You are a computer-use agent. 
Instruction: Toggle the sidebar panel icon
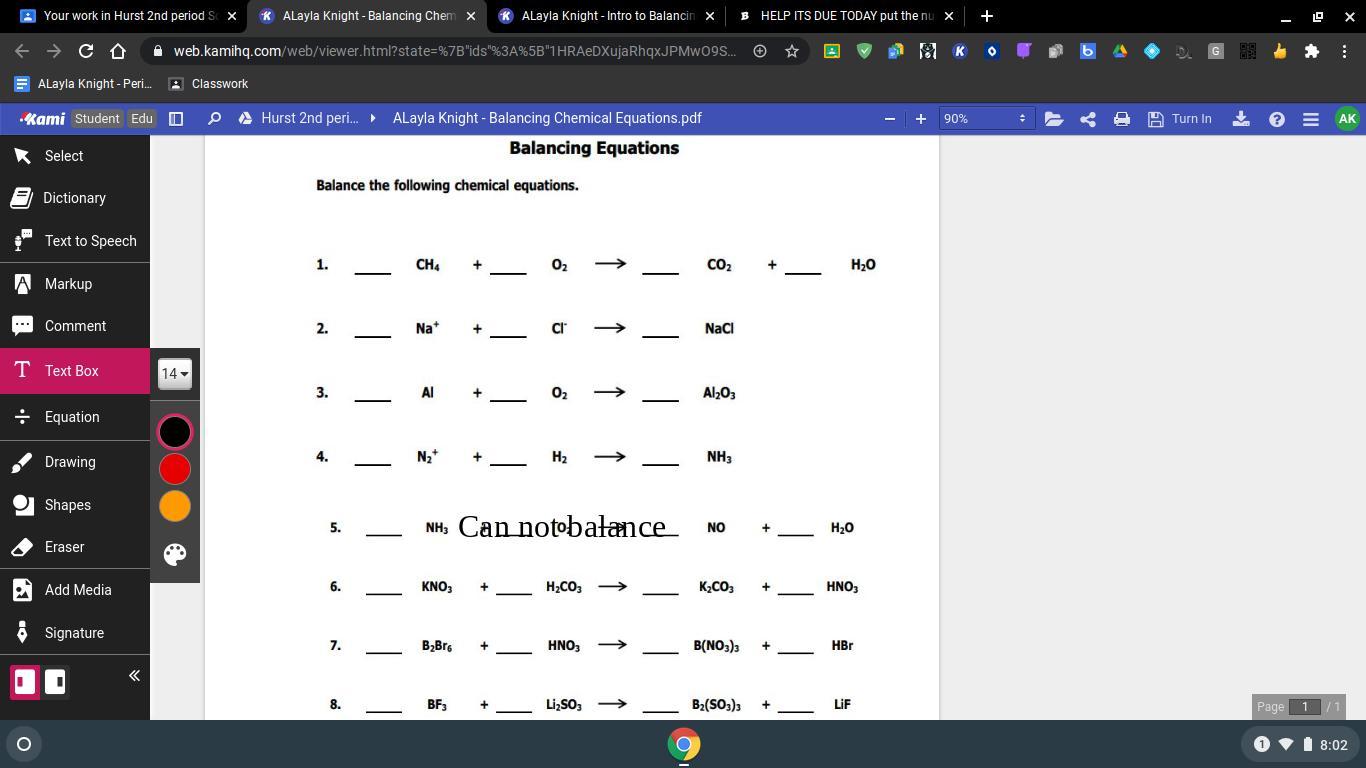(x=176, y=119)
